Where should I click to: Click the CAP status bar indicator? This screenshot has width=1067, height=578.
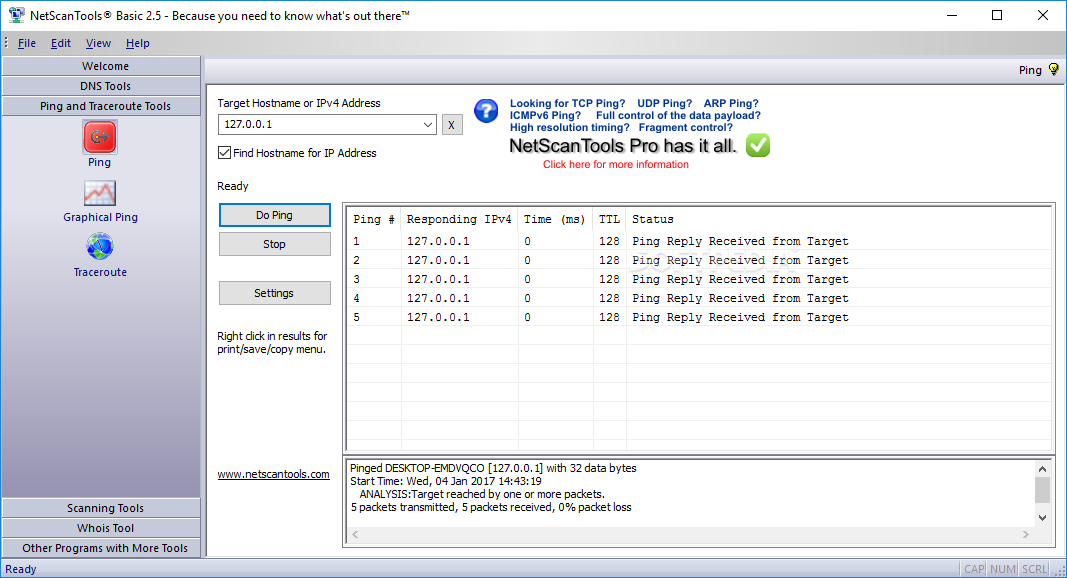tap(974, 569)
